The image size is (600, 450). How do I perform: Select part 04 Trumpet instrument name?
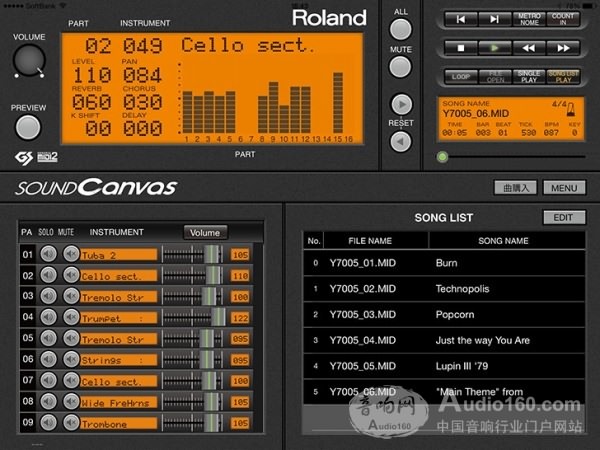[119, 318]
